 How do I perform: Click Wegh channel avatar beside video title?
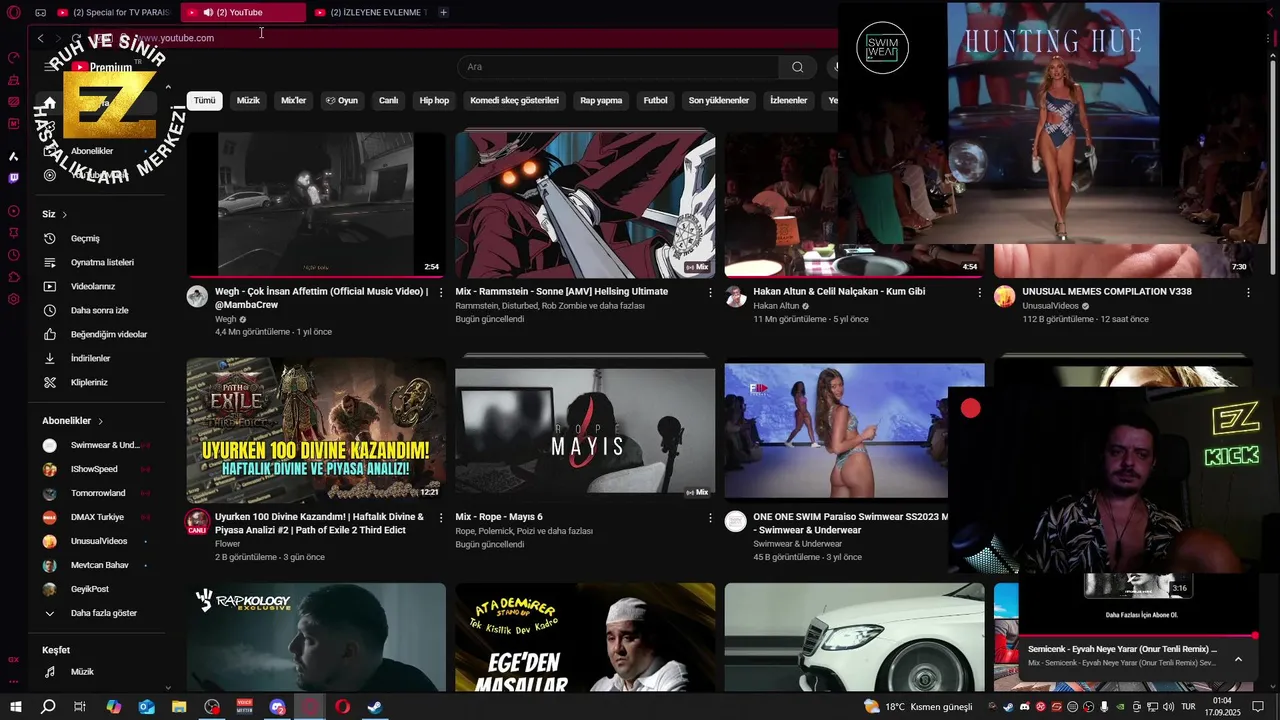click(x=197, y=296)
